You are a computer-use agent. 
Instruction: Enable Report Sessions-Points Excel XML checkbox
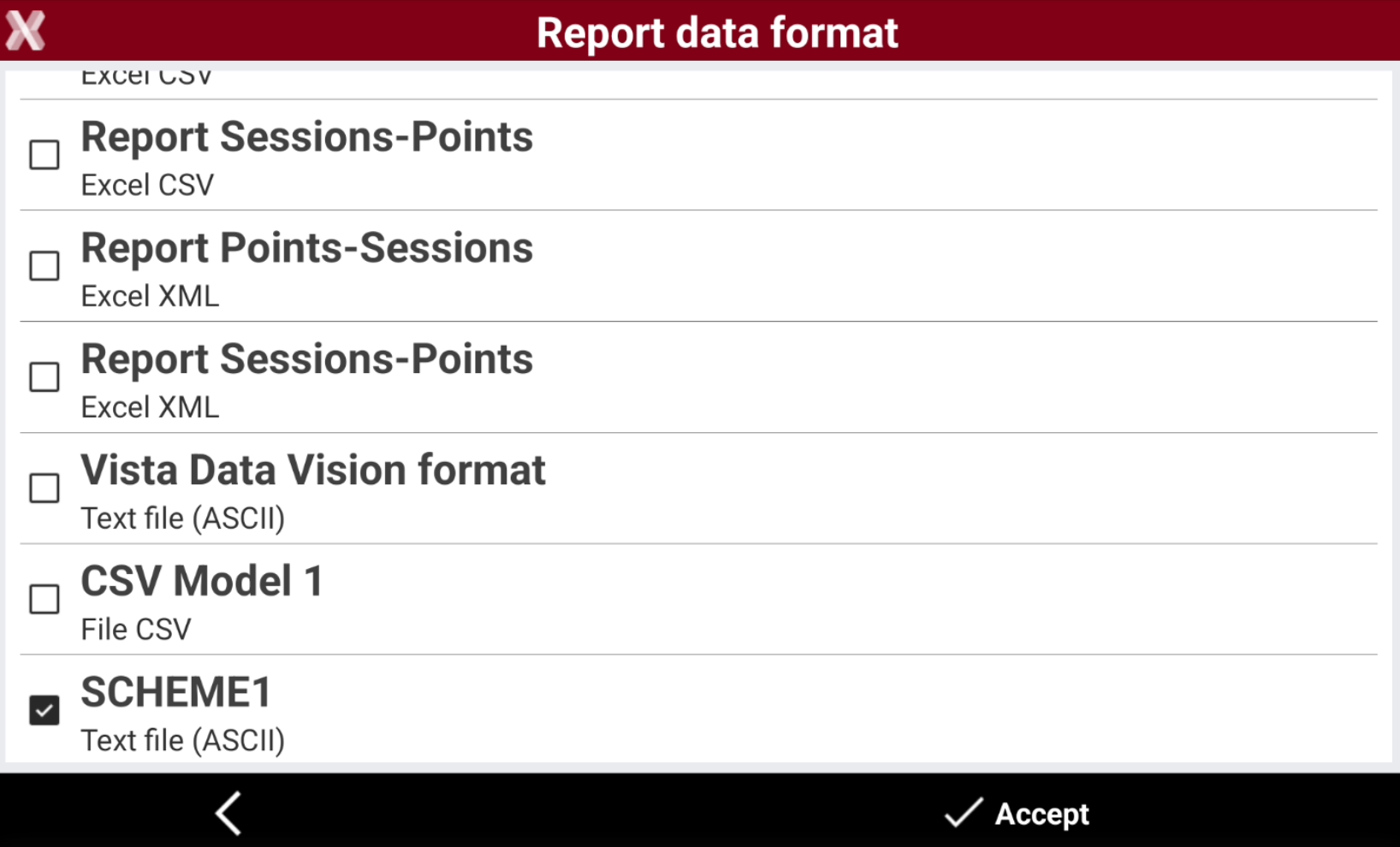point(44,377)
